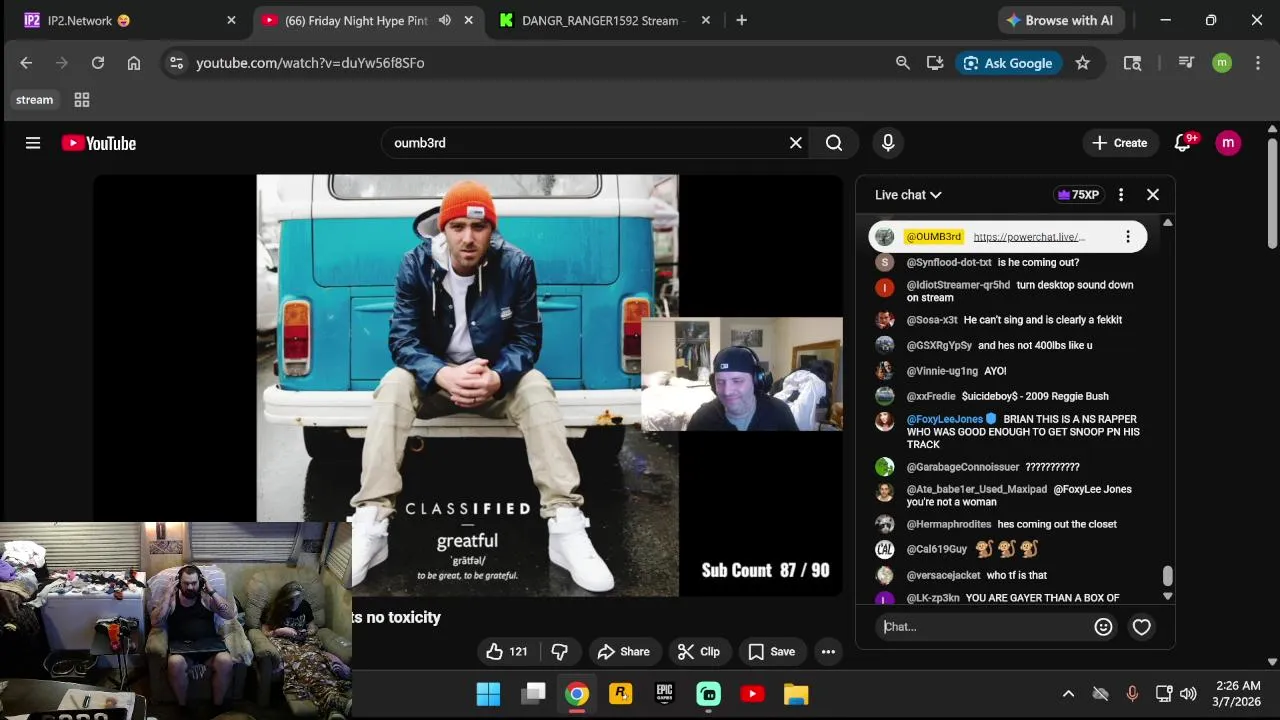Reload the current YouTube page
Image resolution: width=1280 pixels, height=720 pixels.
point(98,63)
